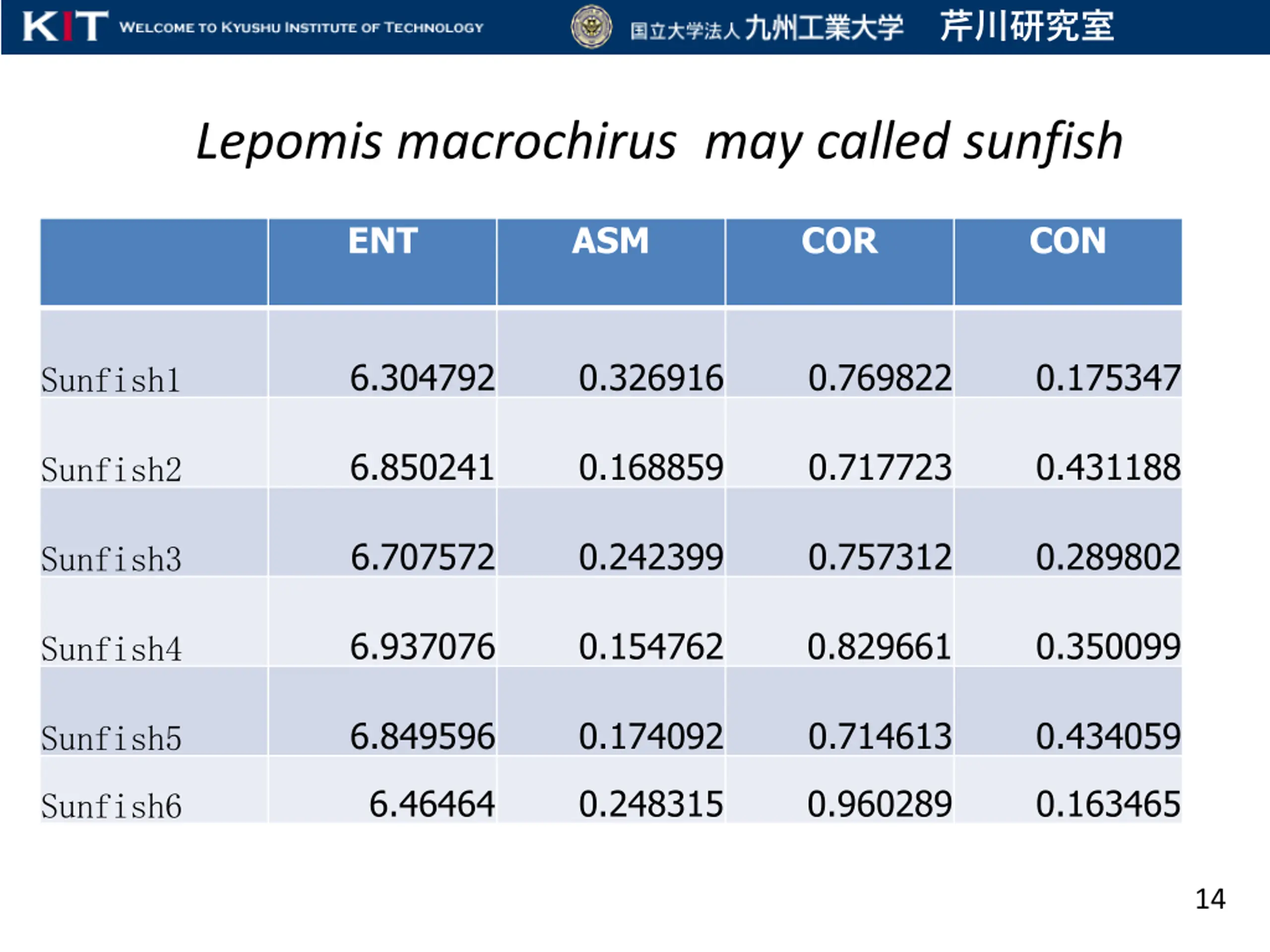Screen dimensions: 1270x952
Task: Click slide page number 14
Action: tap(1210, 899)
